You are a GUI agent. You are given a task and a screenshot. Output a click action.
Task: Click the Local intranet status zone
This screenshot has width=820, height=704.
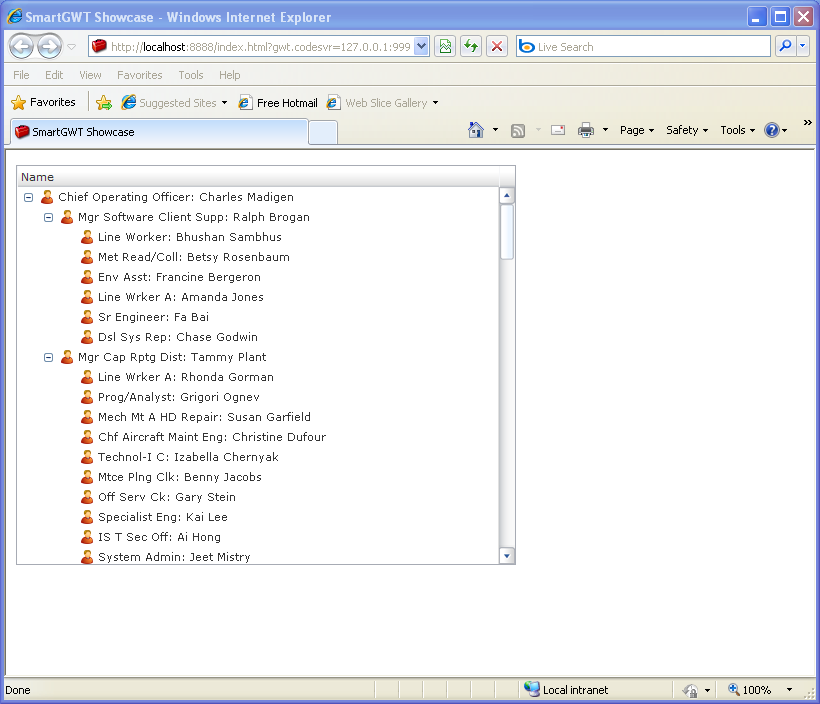click(x=567, y=690)
